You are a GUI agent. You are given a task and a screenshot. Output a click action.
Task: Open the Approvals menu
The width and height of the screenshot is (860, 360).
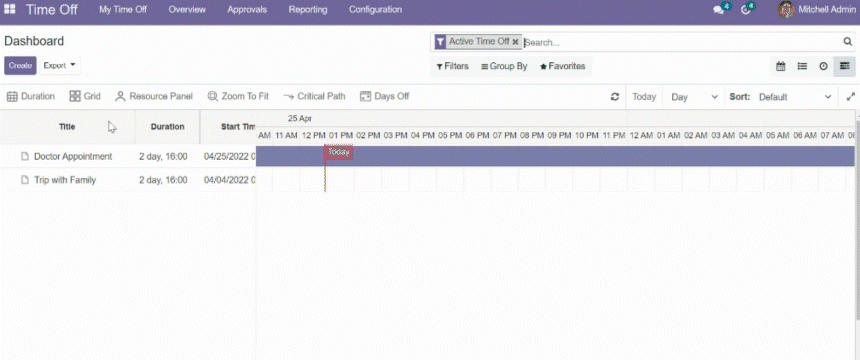(x=247, y=10)
